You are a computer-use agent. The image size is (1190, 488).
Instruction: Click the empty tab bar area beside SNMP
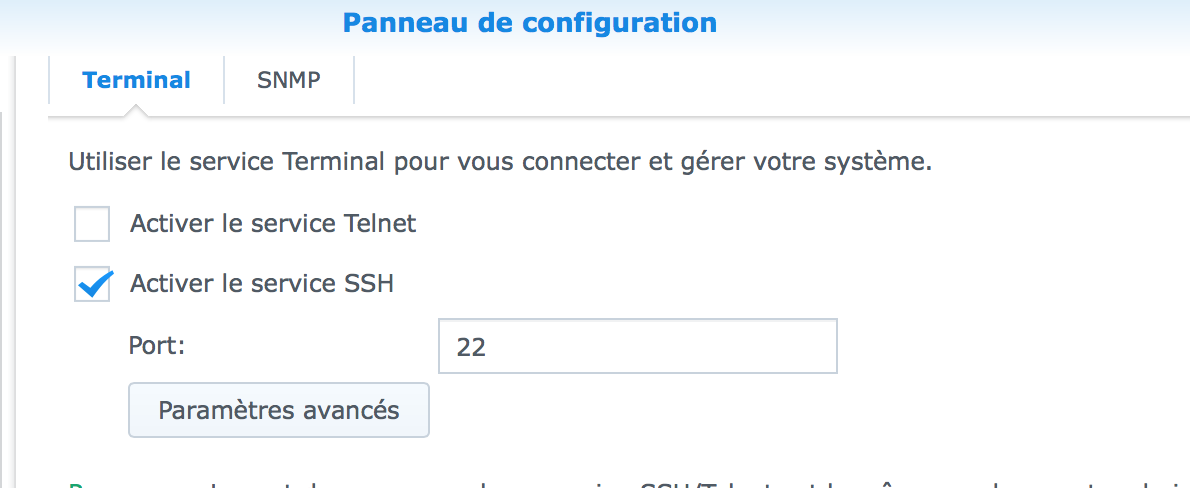tap(770, 80)
